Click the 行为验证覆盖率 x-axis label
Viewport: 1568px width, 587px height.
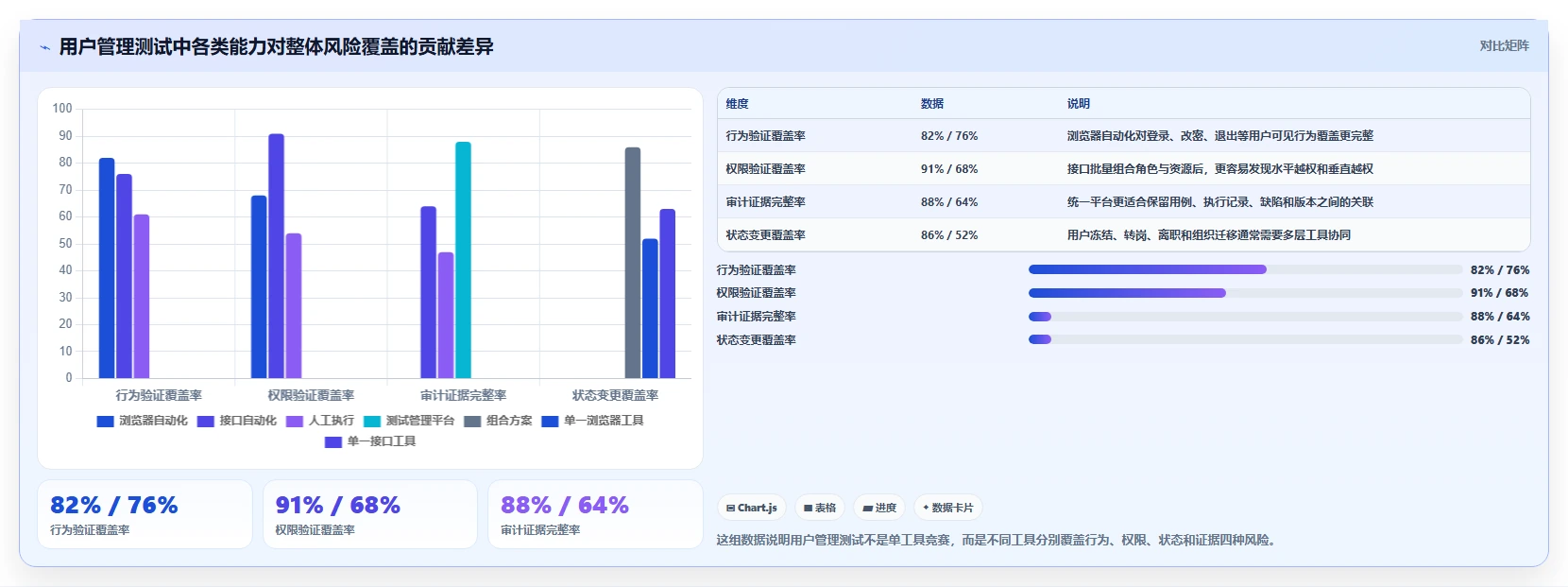click(159, 395)
